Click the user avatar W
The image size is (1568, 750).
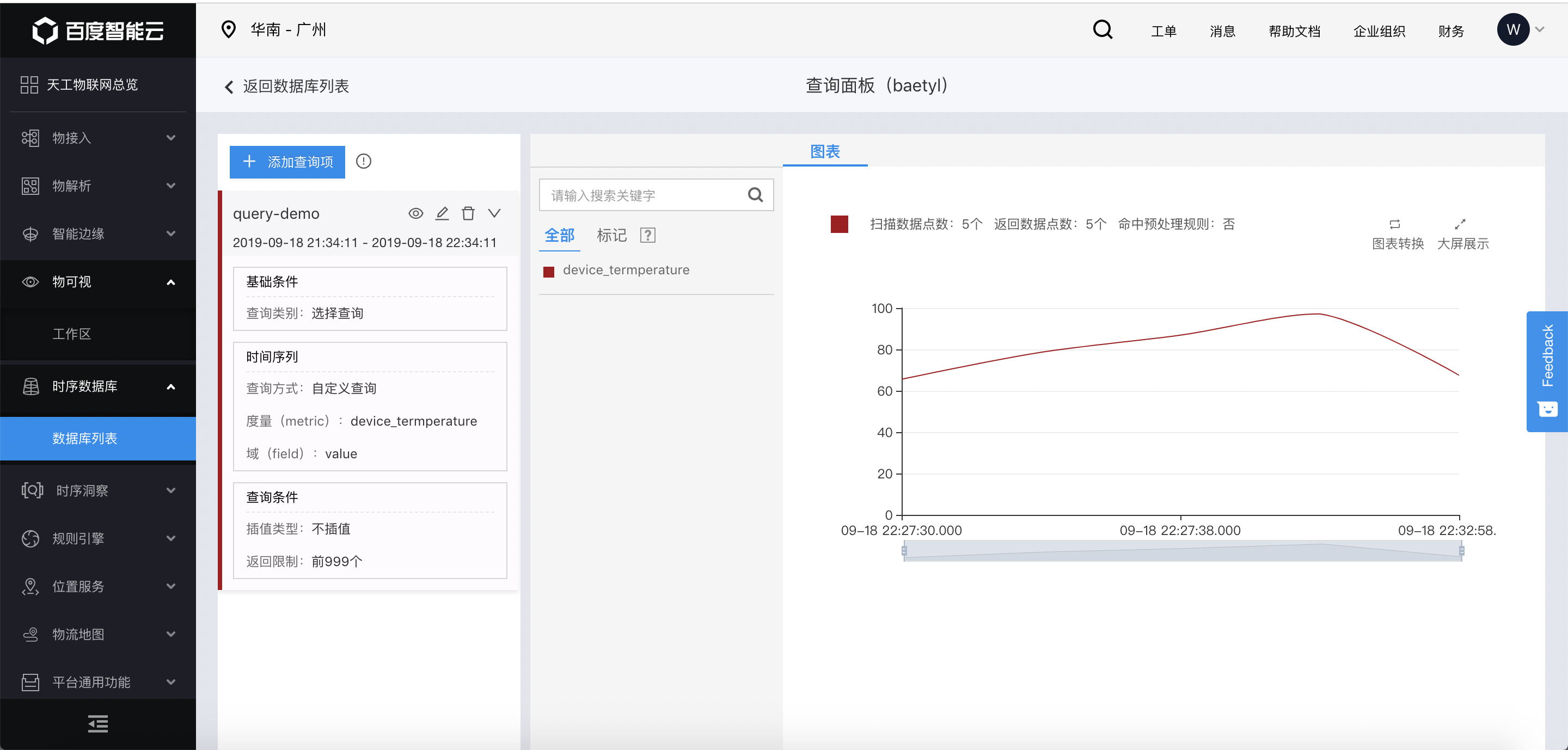(x=1512, y=30)
